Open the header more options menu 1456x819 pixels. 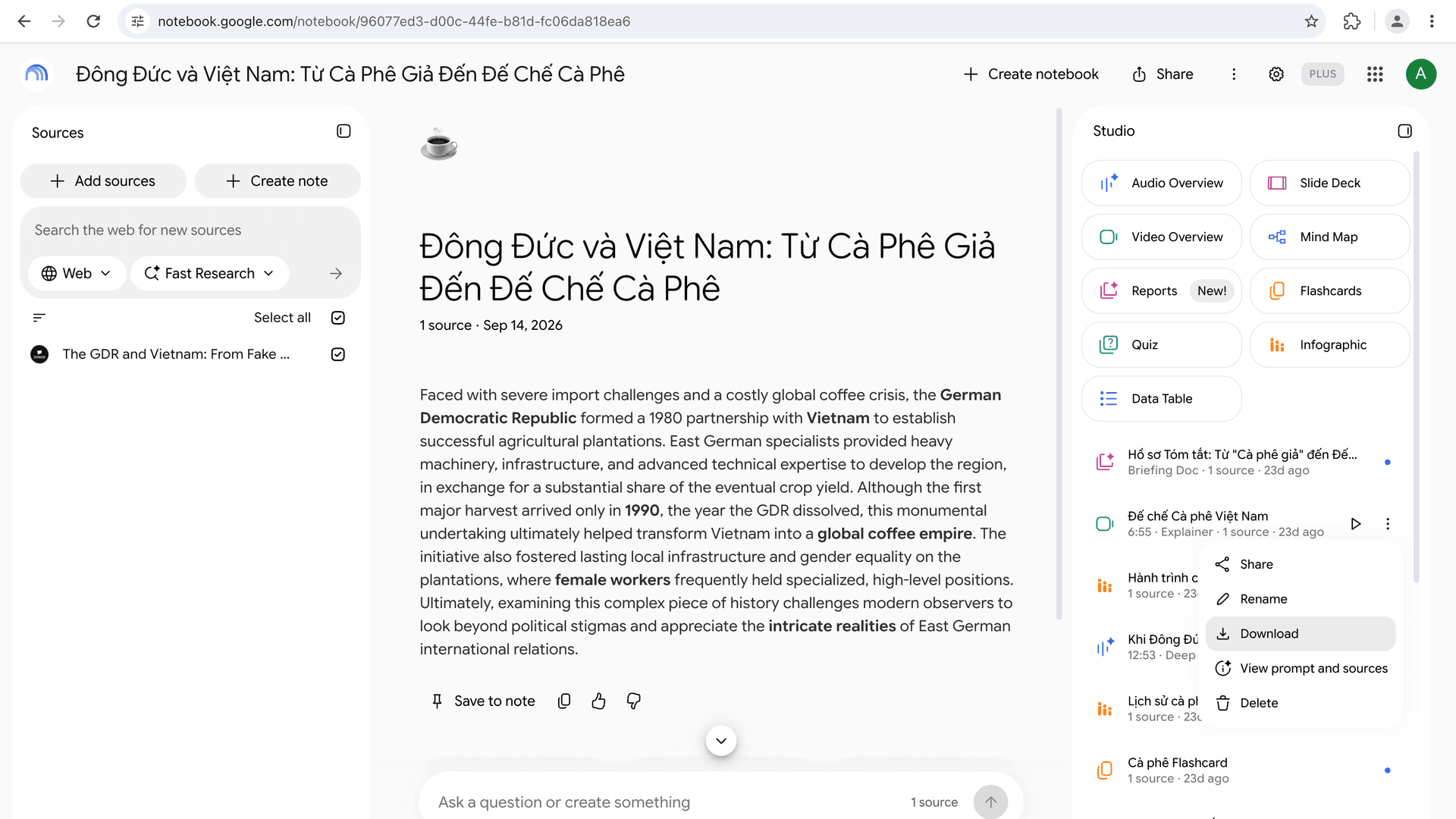[x=1234, y=74]
